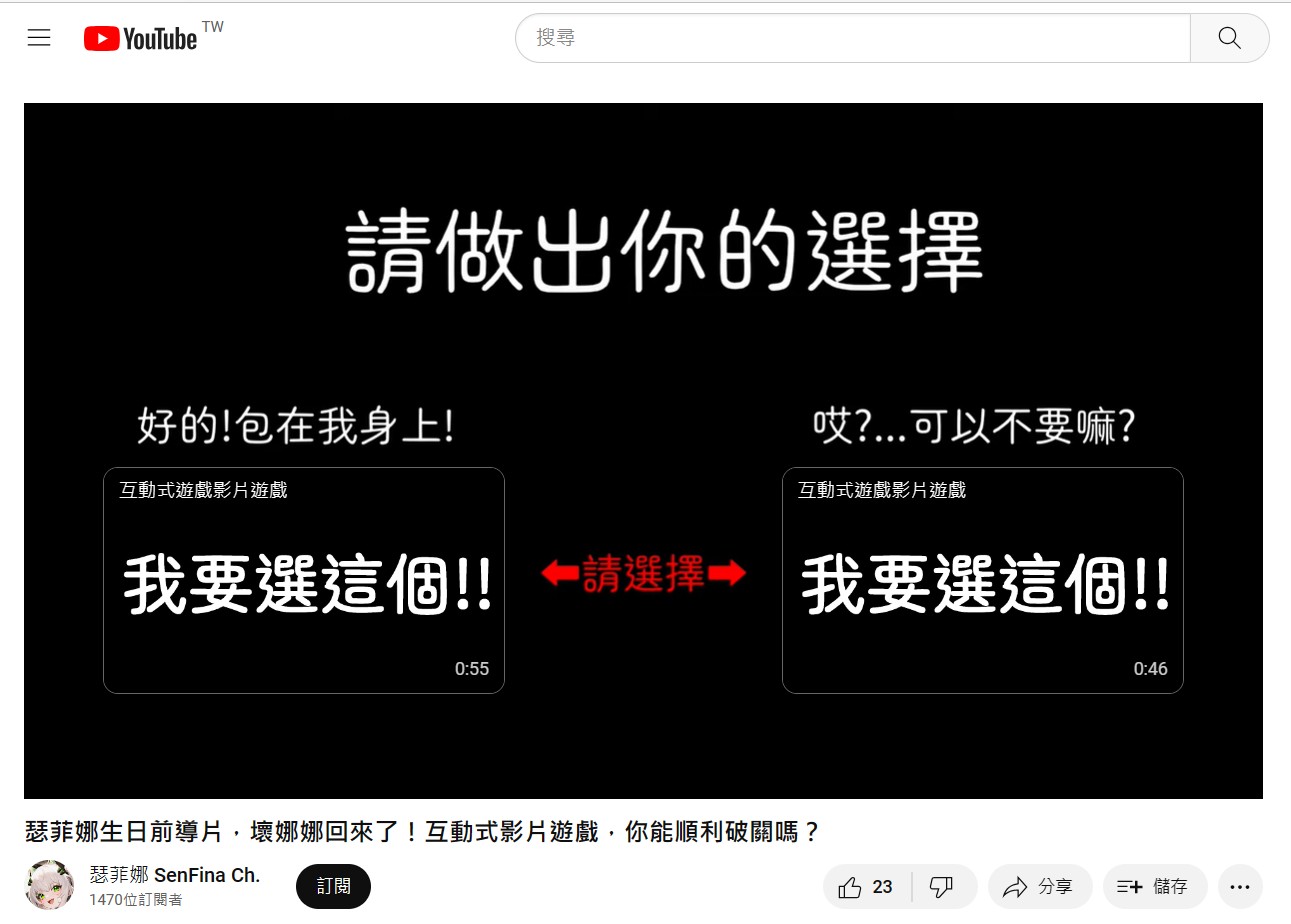Dislike the video with thumbs-down
The height and width of the screenshot is (924, 1291).
click(942, 887)
